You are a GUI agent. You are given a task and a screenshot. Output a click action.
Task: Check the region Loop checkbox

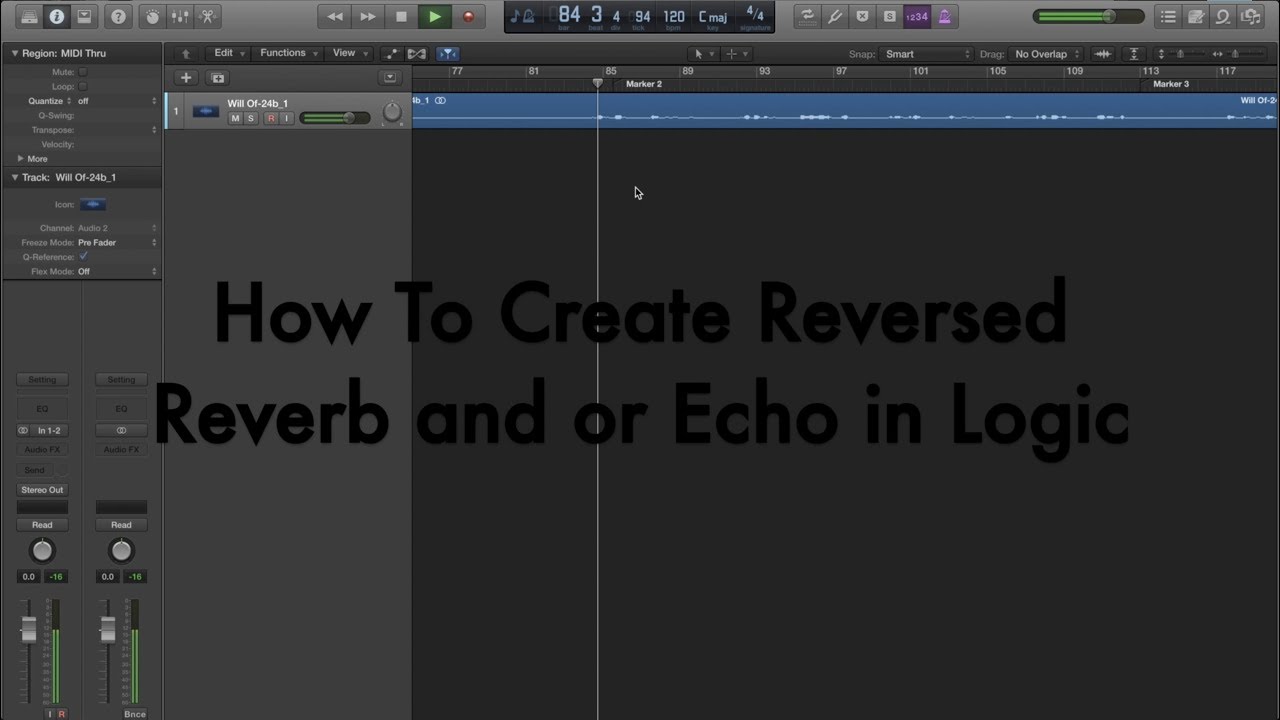point(83,86)
